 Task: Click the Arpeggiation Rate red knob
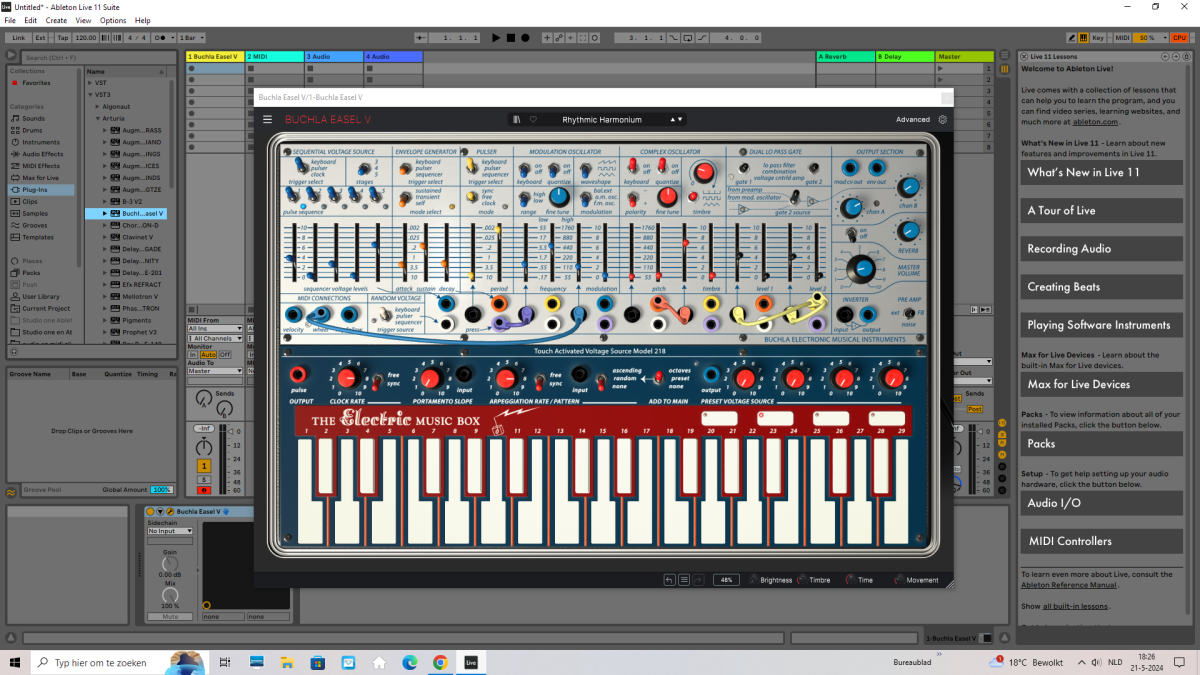[x=507, y=377]
